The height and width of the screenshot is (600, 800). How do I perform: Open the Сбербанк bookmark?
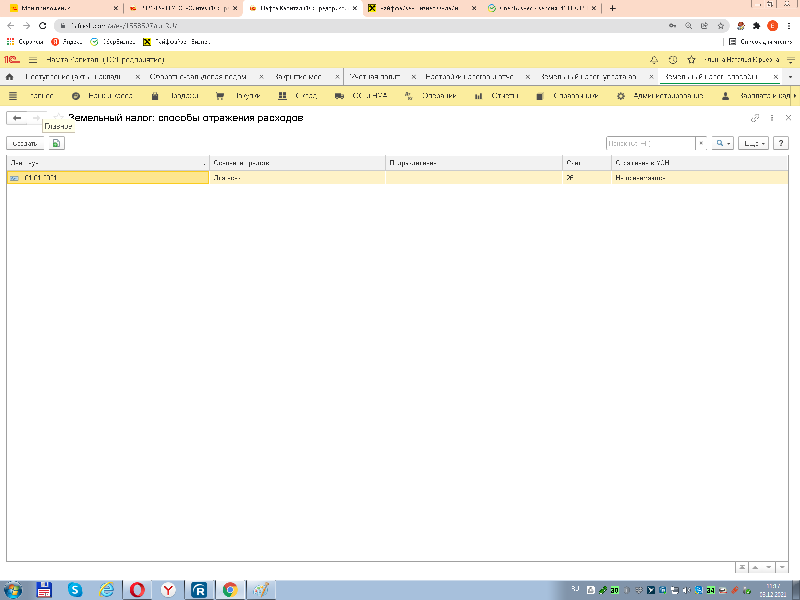pos(112,42)
